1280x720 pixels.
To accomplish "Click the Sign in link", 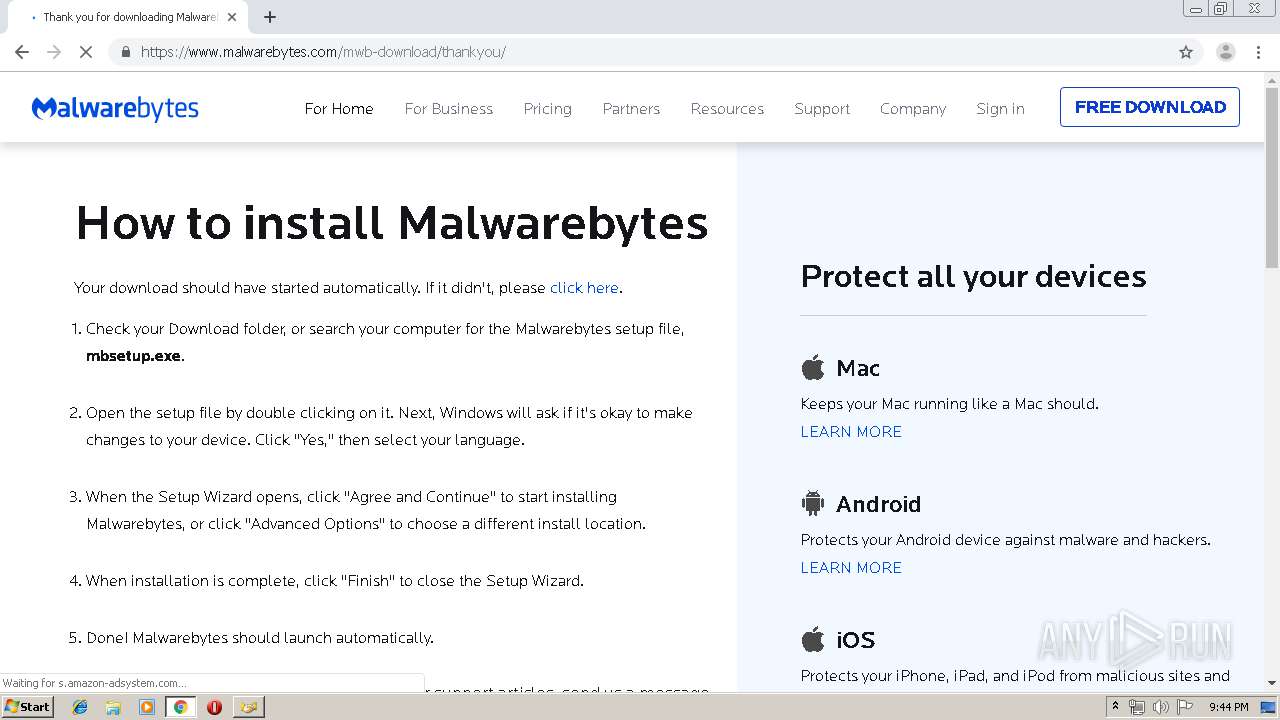I will point(1000,109).
